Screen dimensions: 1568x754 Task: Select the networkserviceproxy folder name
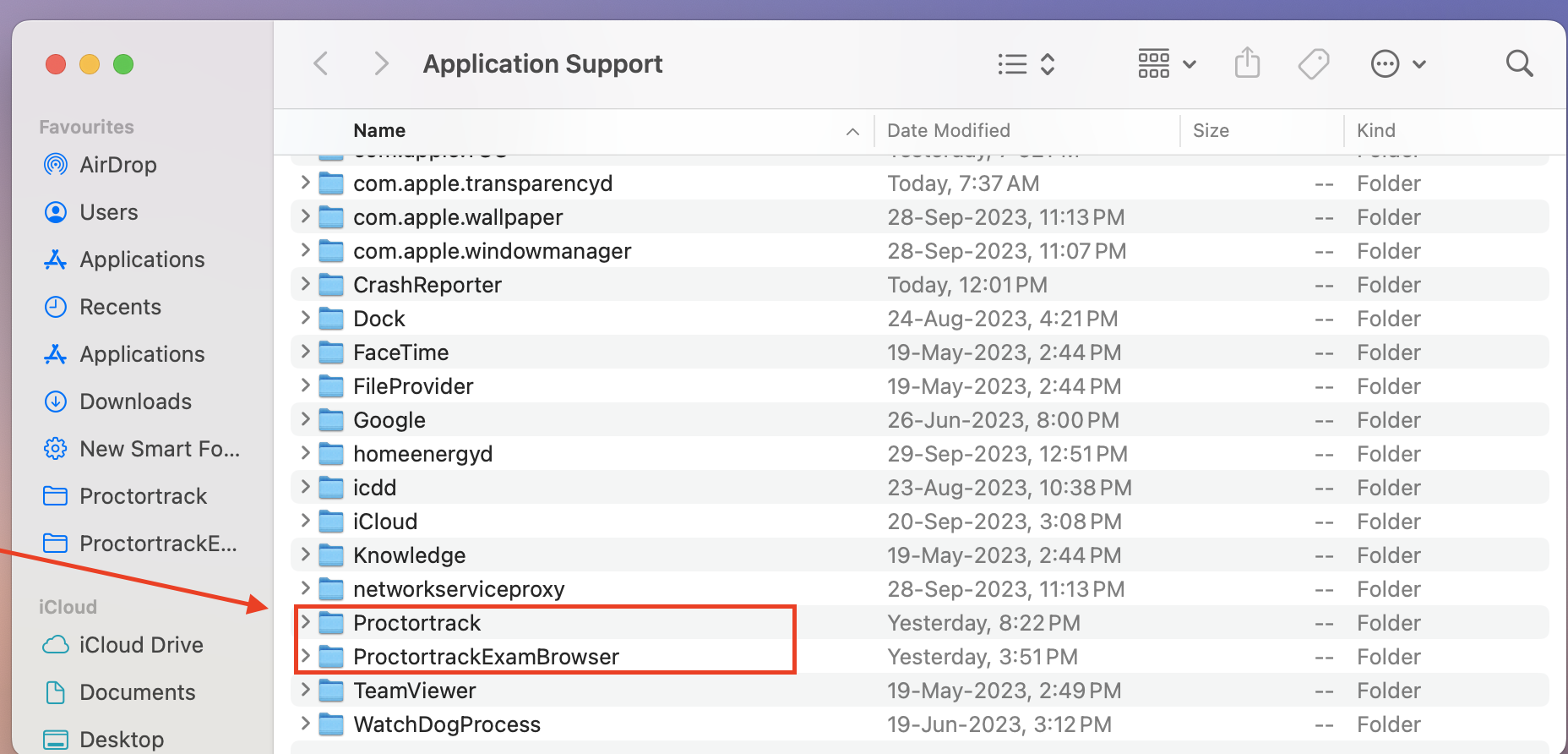tap(459, 589)
